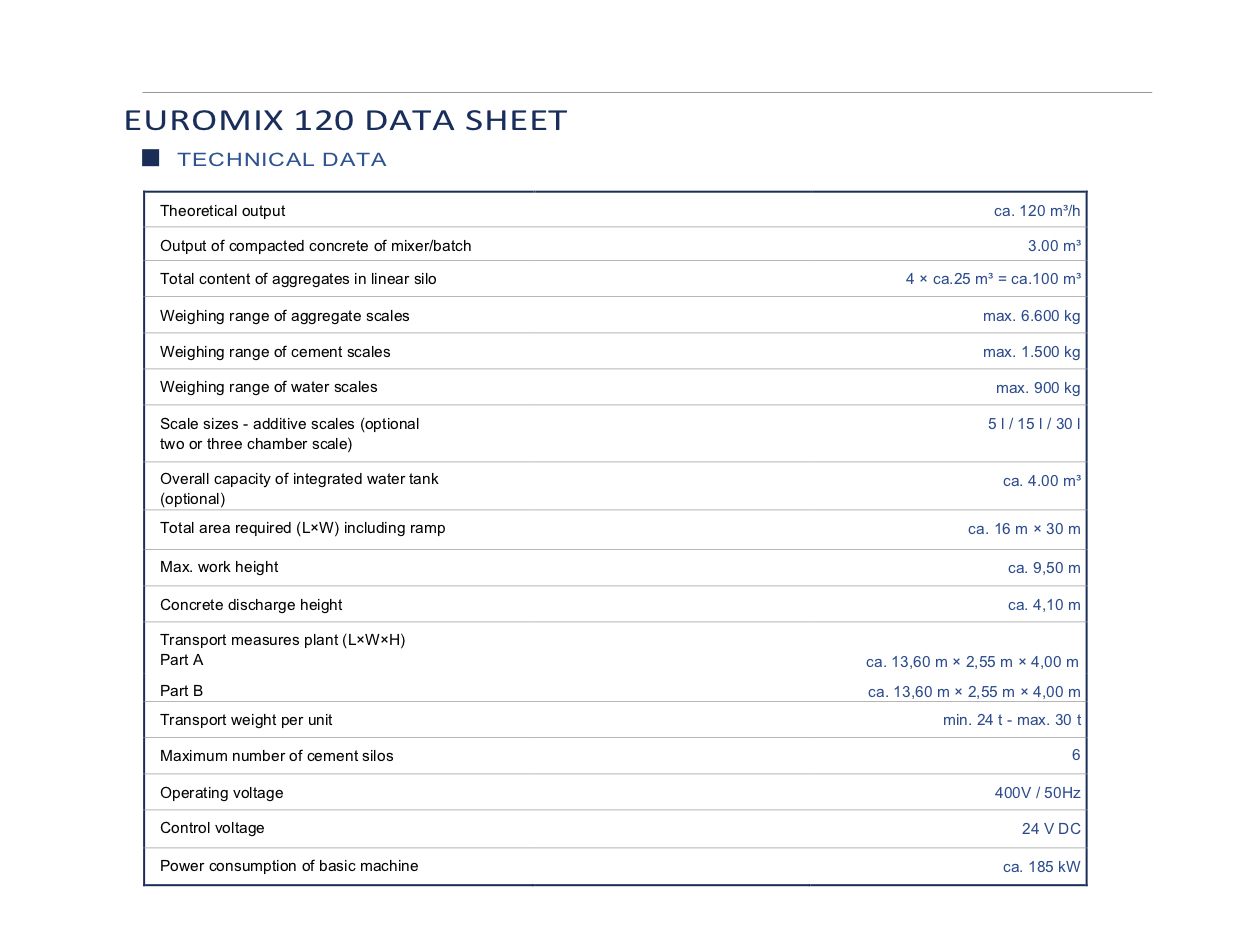
Task: Select the TECHNICAL DATA section heading
Action: (281, 160)
